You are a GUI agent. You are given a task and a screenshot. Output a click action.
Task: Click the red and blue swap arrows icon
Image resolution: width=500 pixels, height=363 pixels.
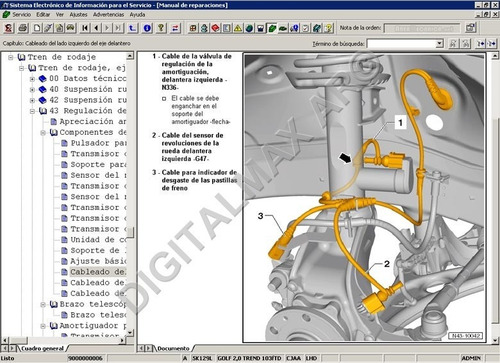(175, 28)
